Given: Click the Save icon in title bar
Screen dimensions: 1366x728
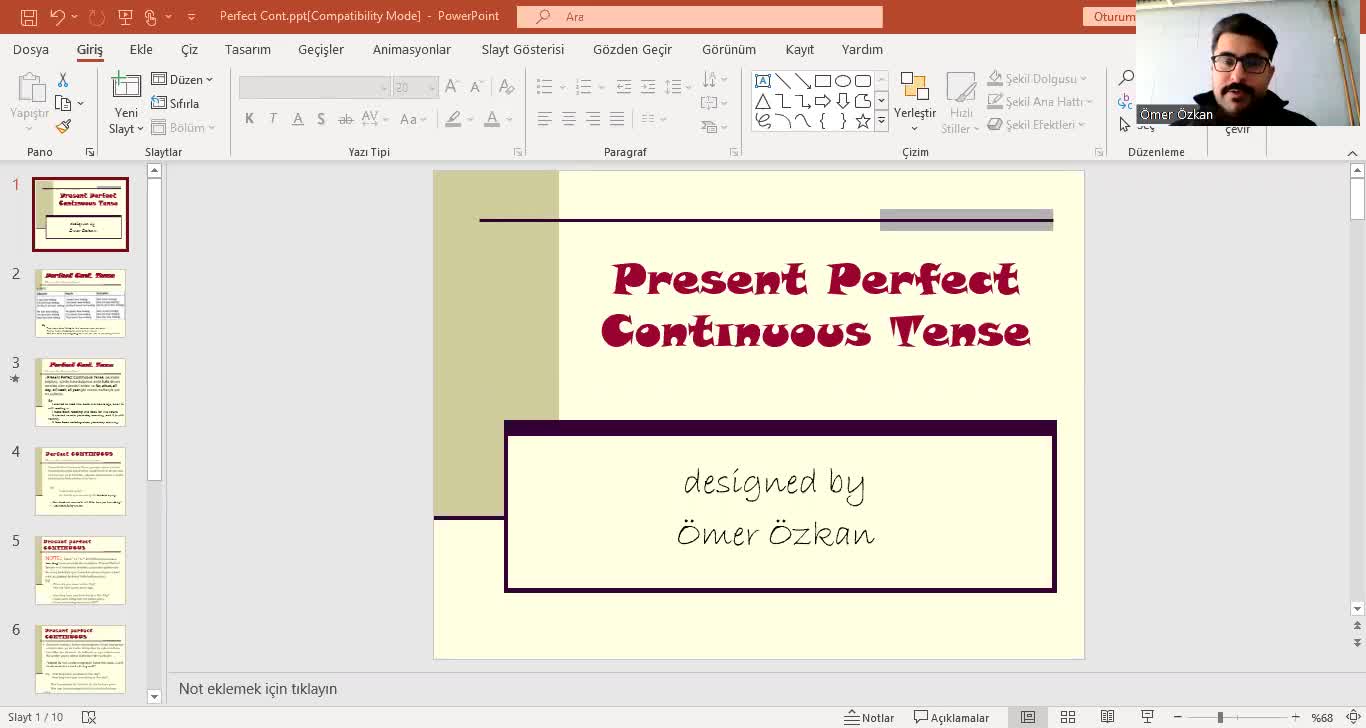Looking at the screenshot, I should 29,17.
